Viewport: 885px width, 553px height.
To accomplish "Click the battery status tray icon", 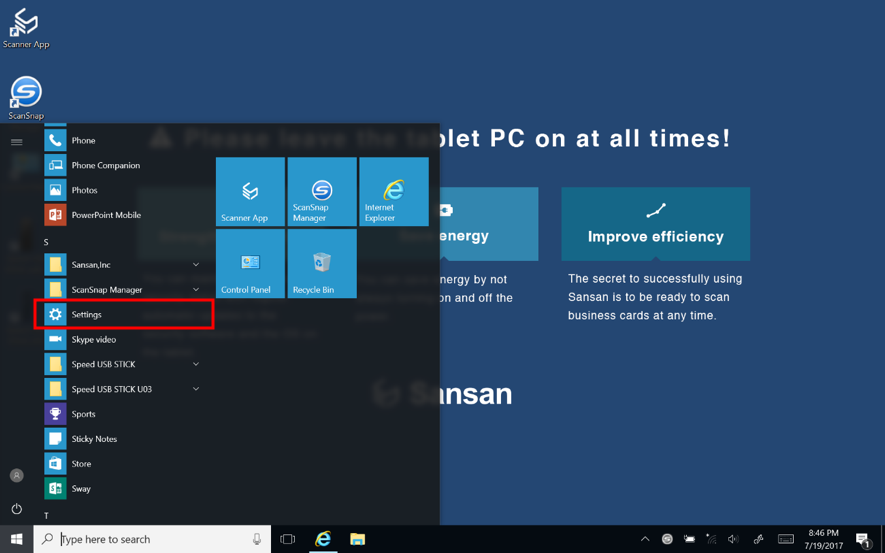I will pos(689,539).
